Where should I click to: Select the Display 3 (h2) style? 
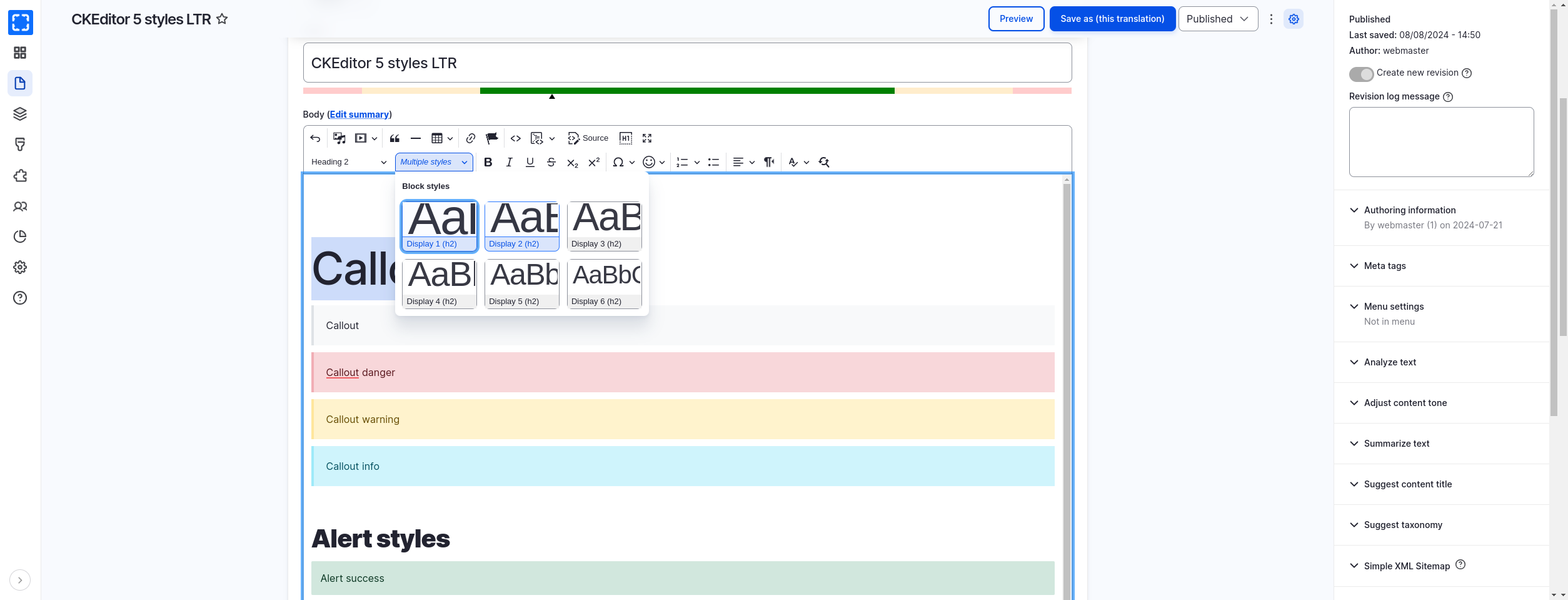coord(605,226)
